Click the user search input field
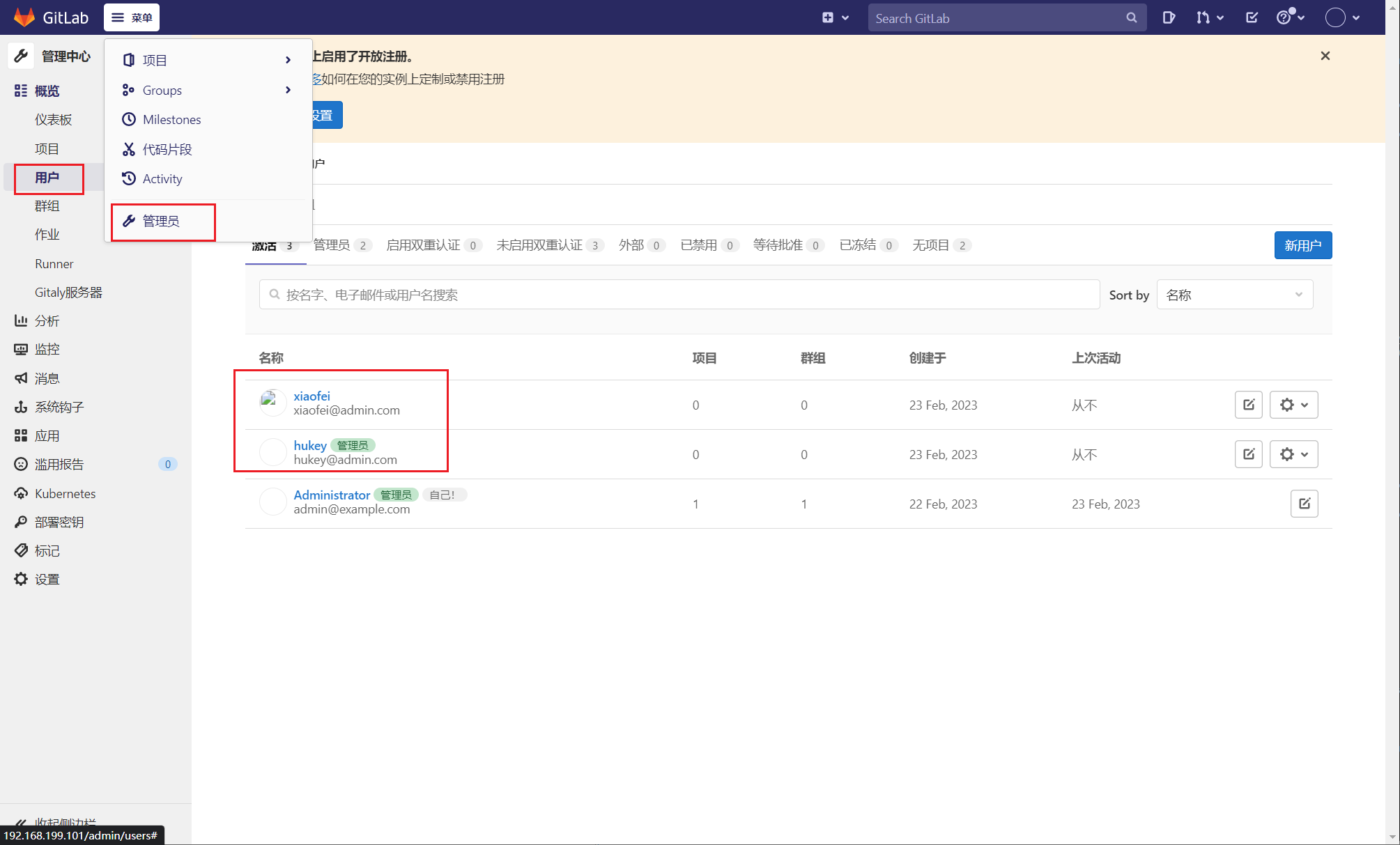The height and width of the screenshot is (845, 1400). [x=679, y=295]
